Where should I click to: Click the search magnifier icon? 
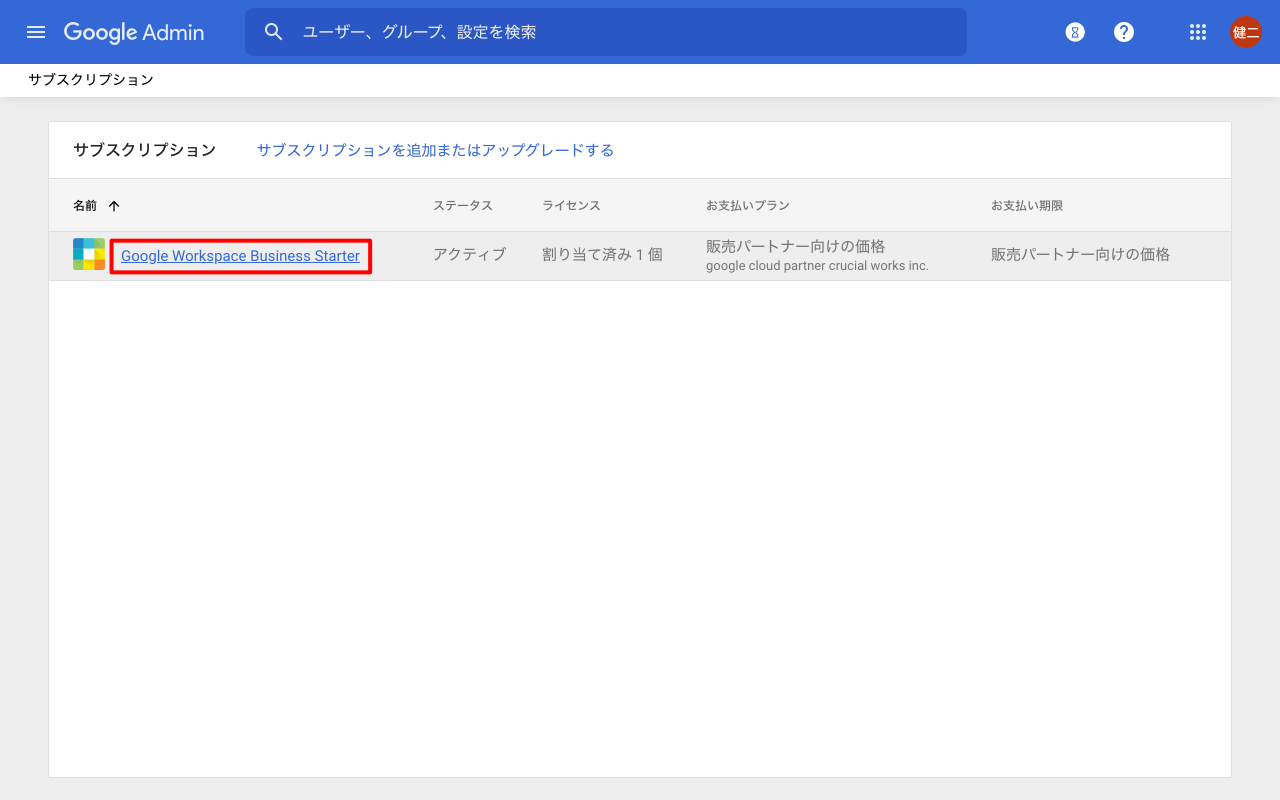point(274,32)
